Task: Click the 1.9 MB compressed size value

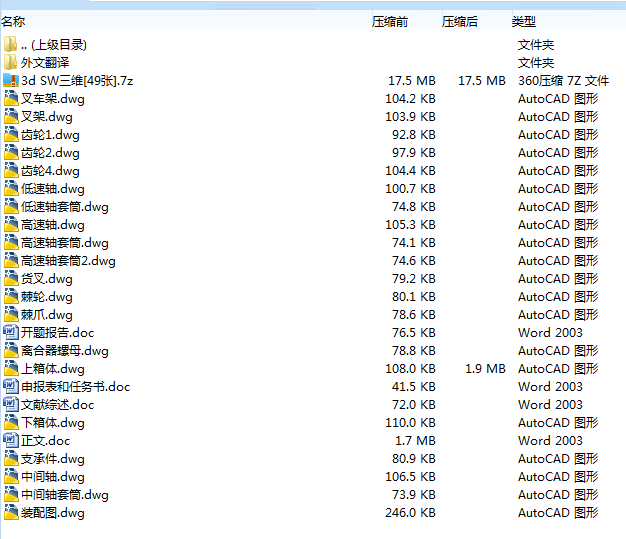Action: pos(485,369)
